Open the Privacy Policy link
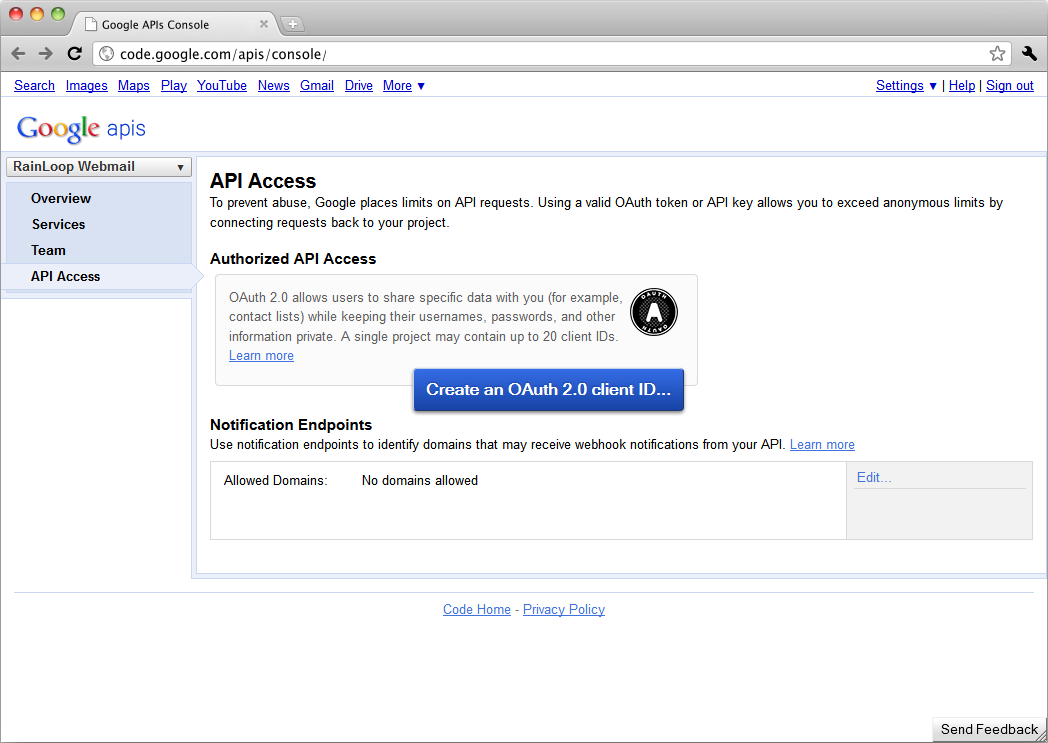This screenshot has height=743, width=1048. [x=563, y=610]
